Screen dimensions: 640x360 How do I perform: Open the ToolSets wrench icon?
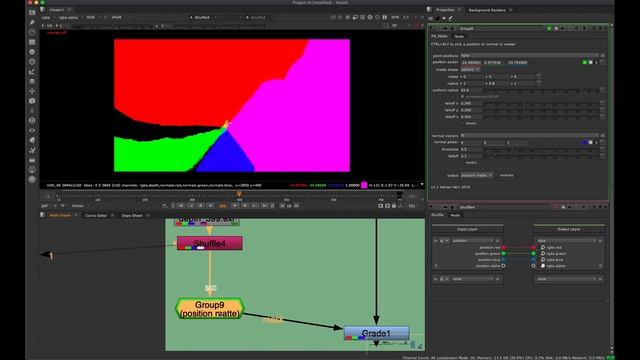[32, 150]
